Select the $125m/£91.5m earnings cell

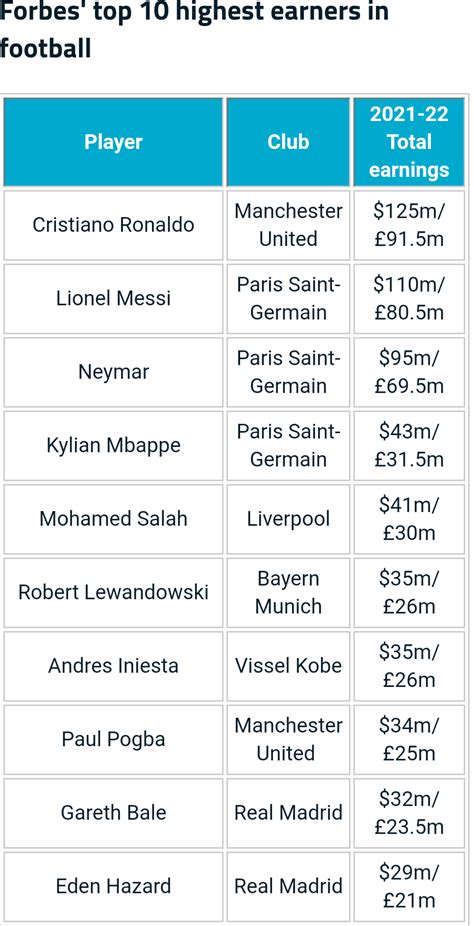pyautogui.click(x=409, y=225)
